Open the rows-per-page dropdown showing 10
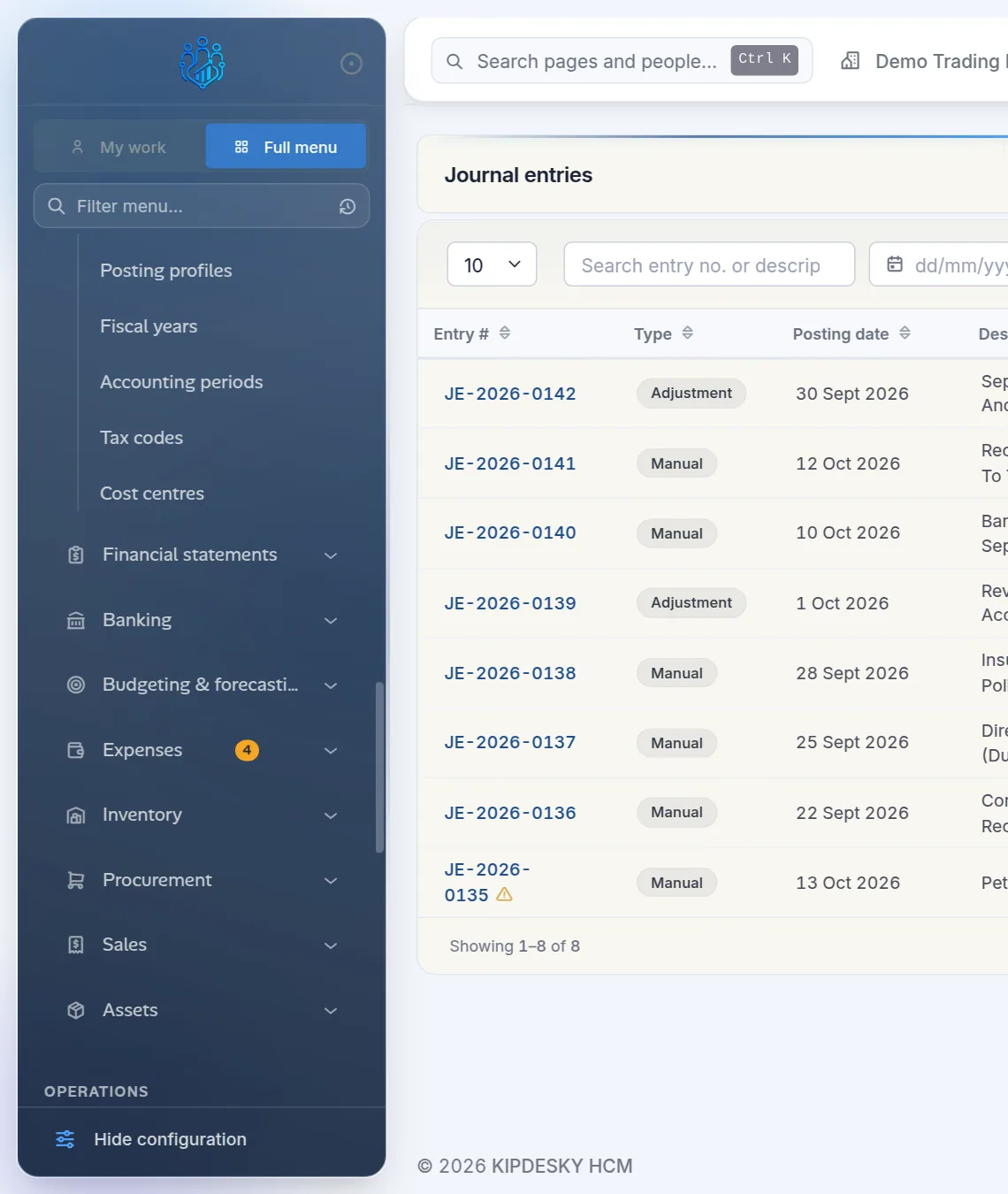The image size is (1008, 1194). click(492, 264)
